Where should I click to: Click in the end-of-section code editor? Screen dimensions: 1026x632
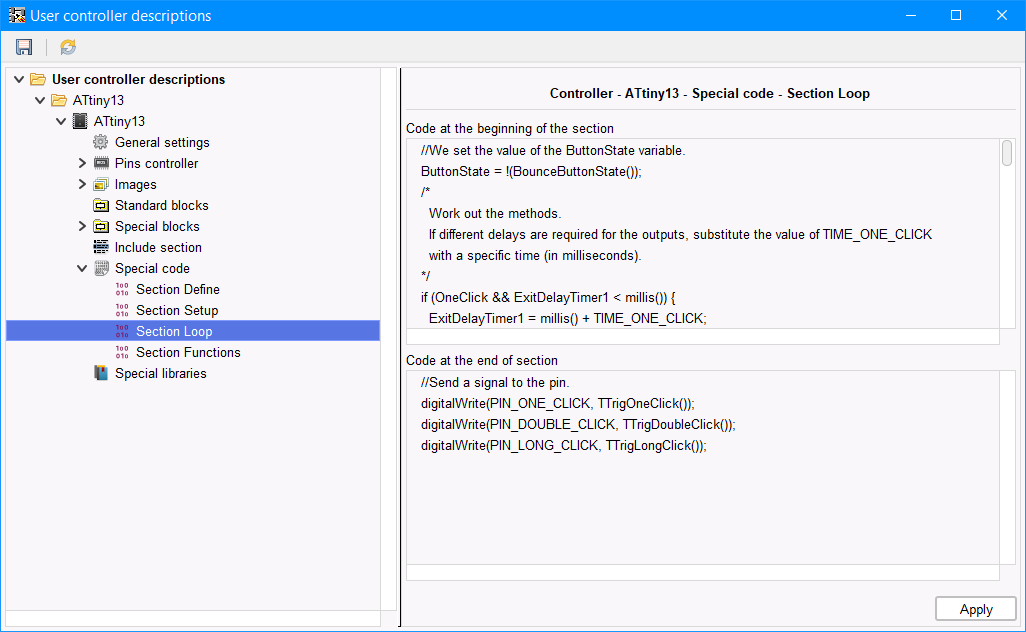click(x=703, y=468)
